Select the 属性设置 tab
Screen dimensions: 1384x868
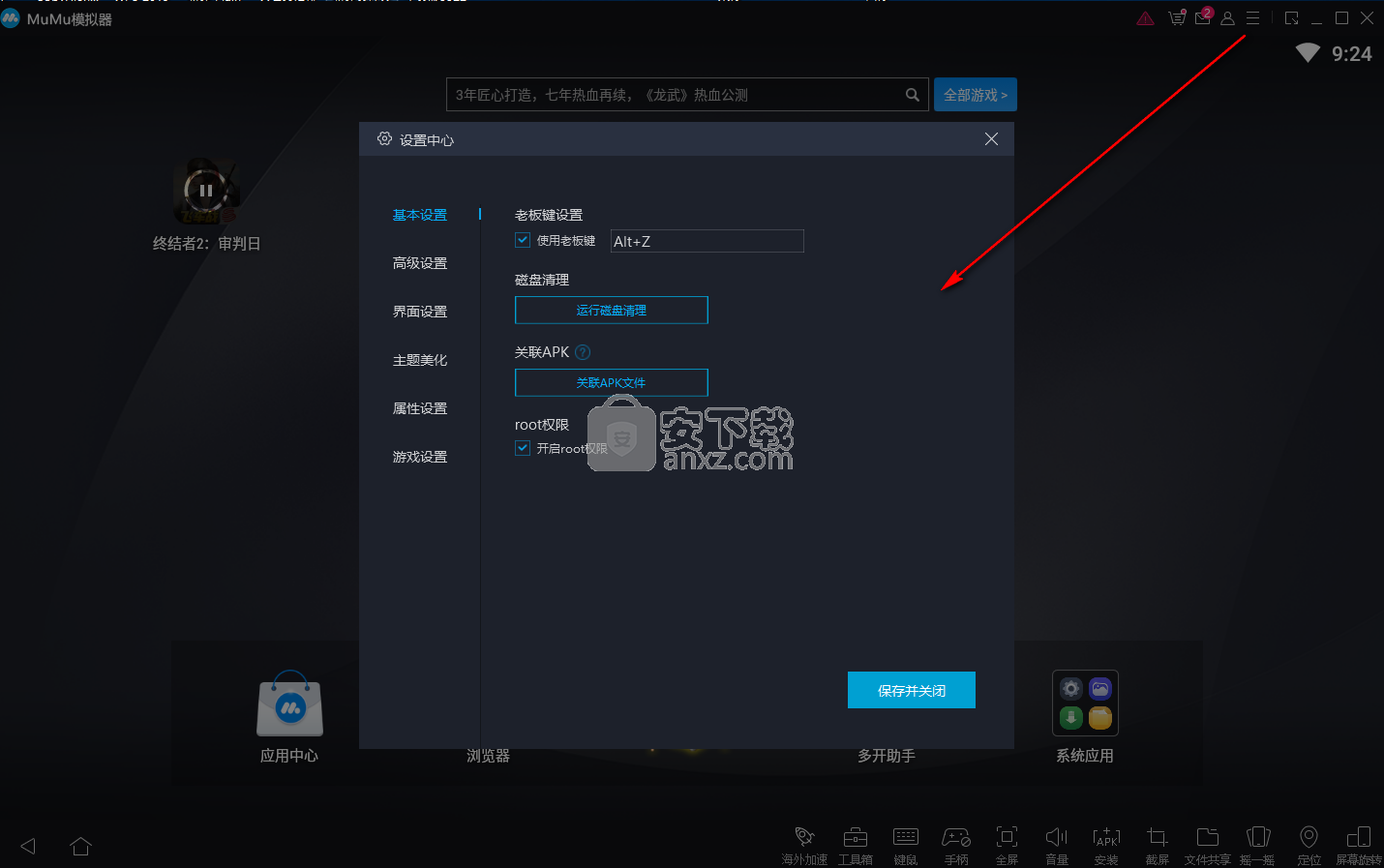420,408
